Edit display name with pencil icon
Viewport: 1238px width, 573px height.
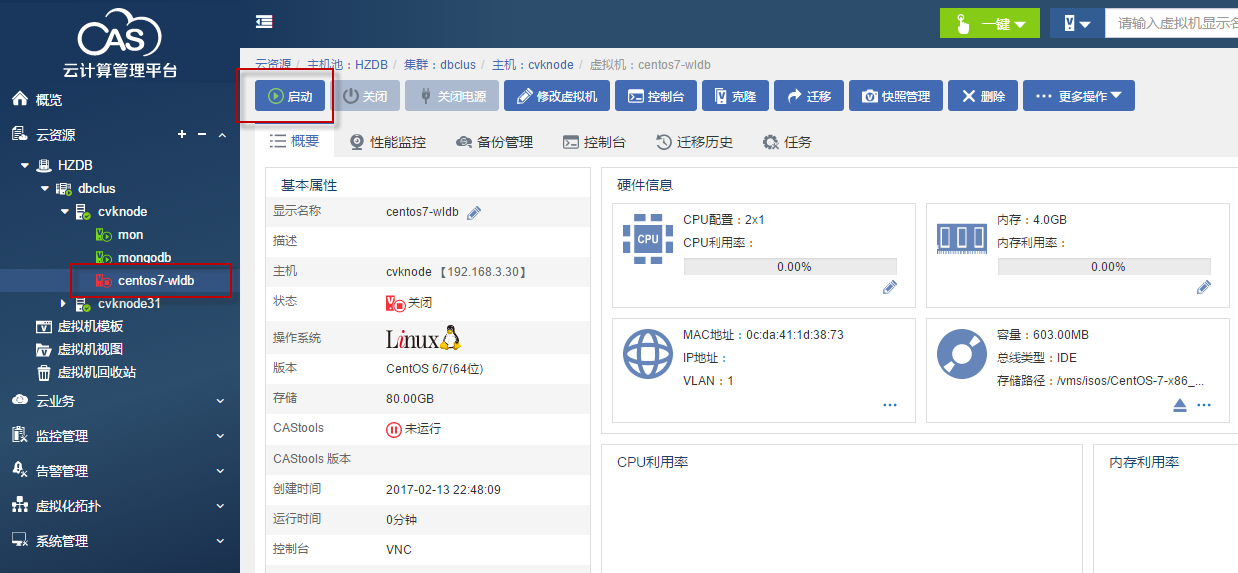(474, 212)
